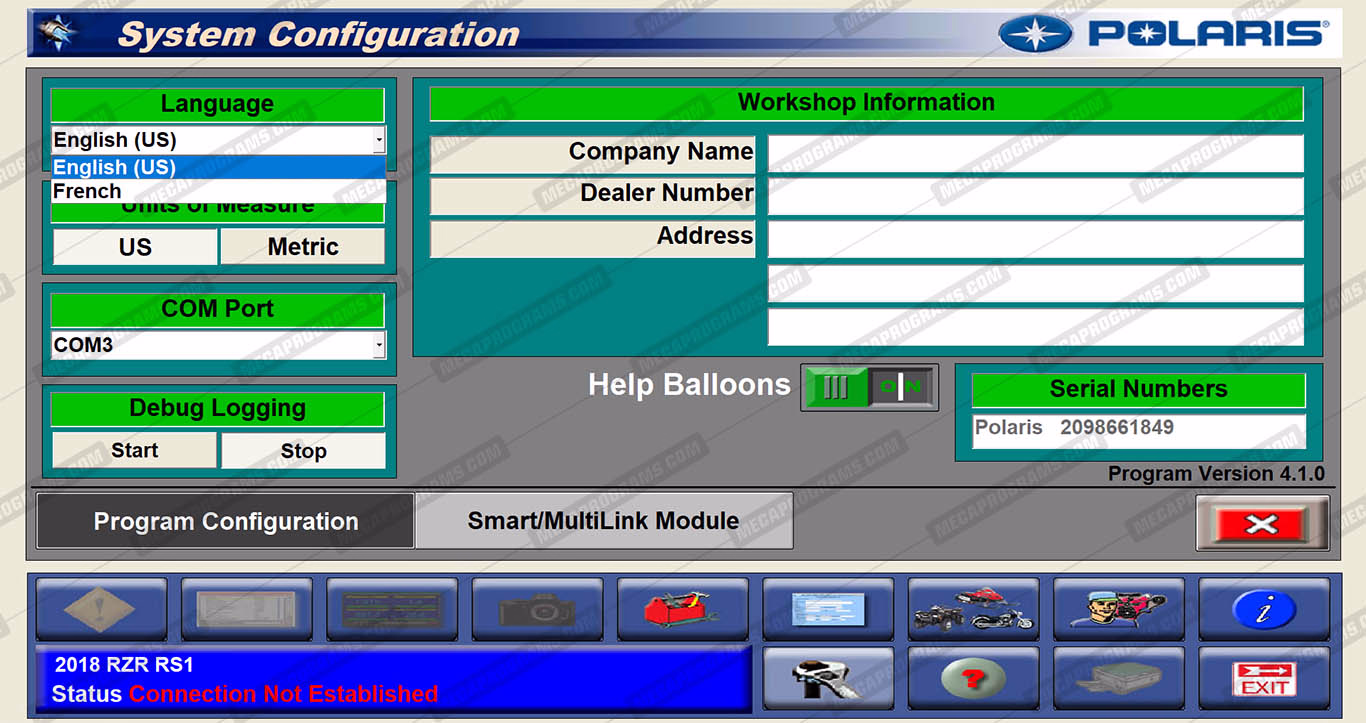The image size is (1366, 723).
Task: Click the Polaris serial number field
Action: [1138, 431]
